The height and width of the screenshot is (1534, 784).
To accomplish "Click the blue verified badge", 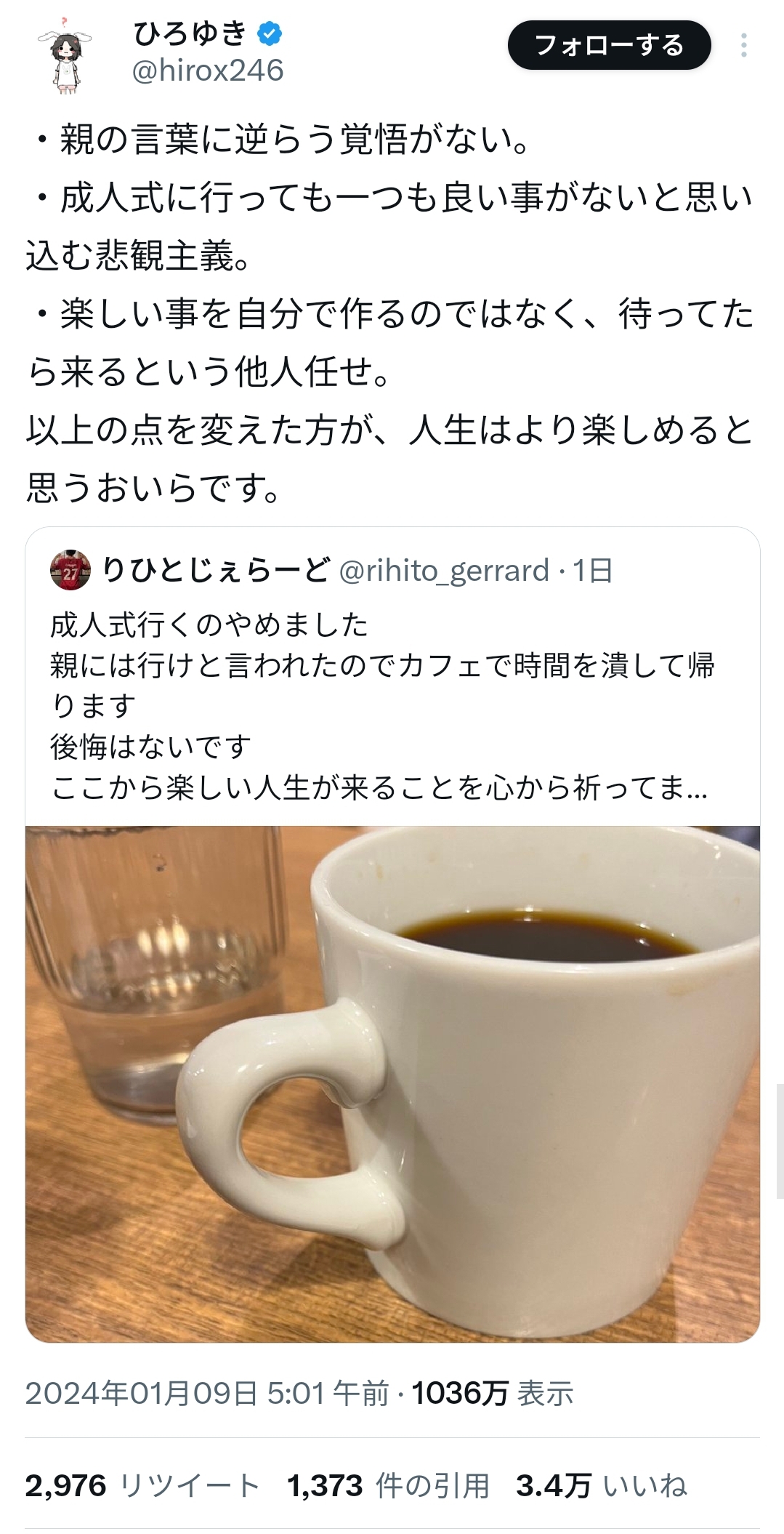I will coord(270,33).
